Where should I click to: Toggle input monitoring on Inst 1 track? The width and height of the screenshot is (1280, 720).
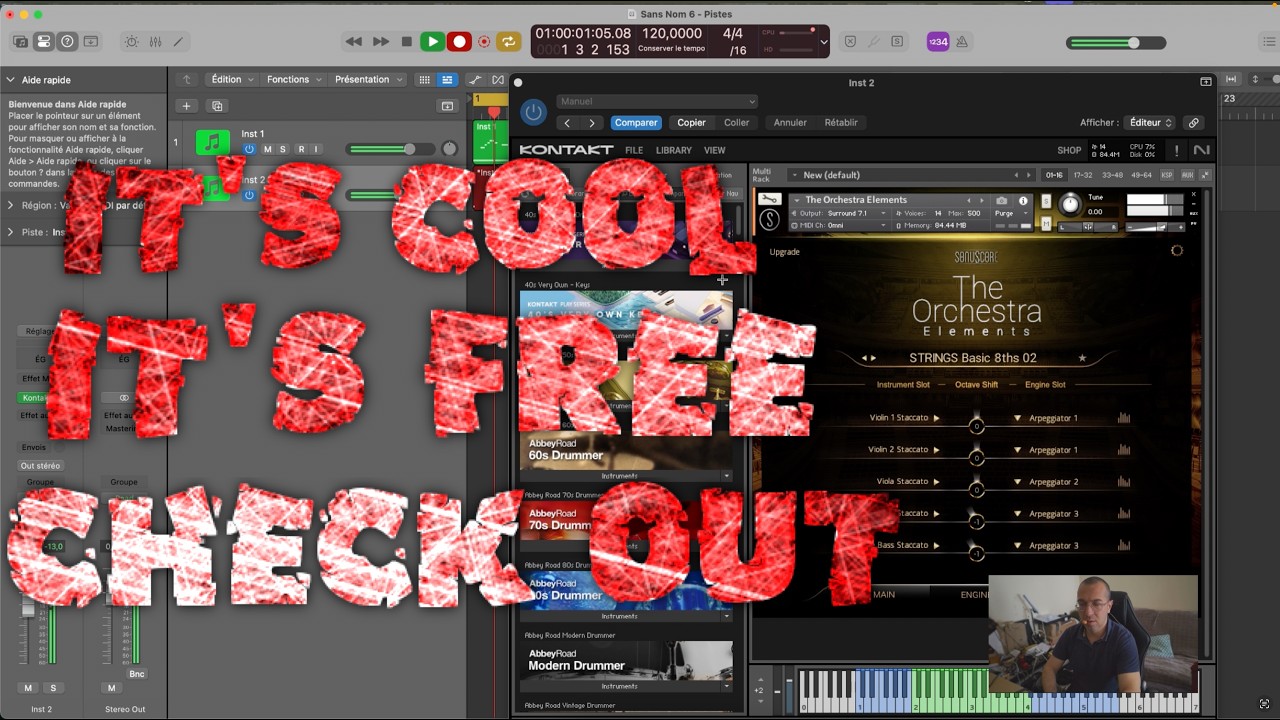click(316, 149)
